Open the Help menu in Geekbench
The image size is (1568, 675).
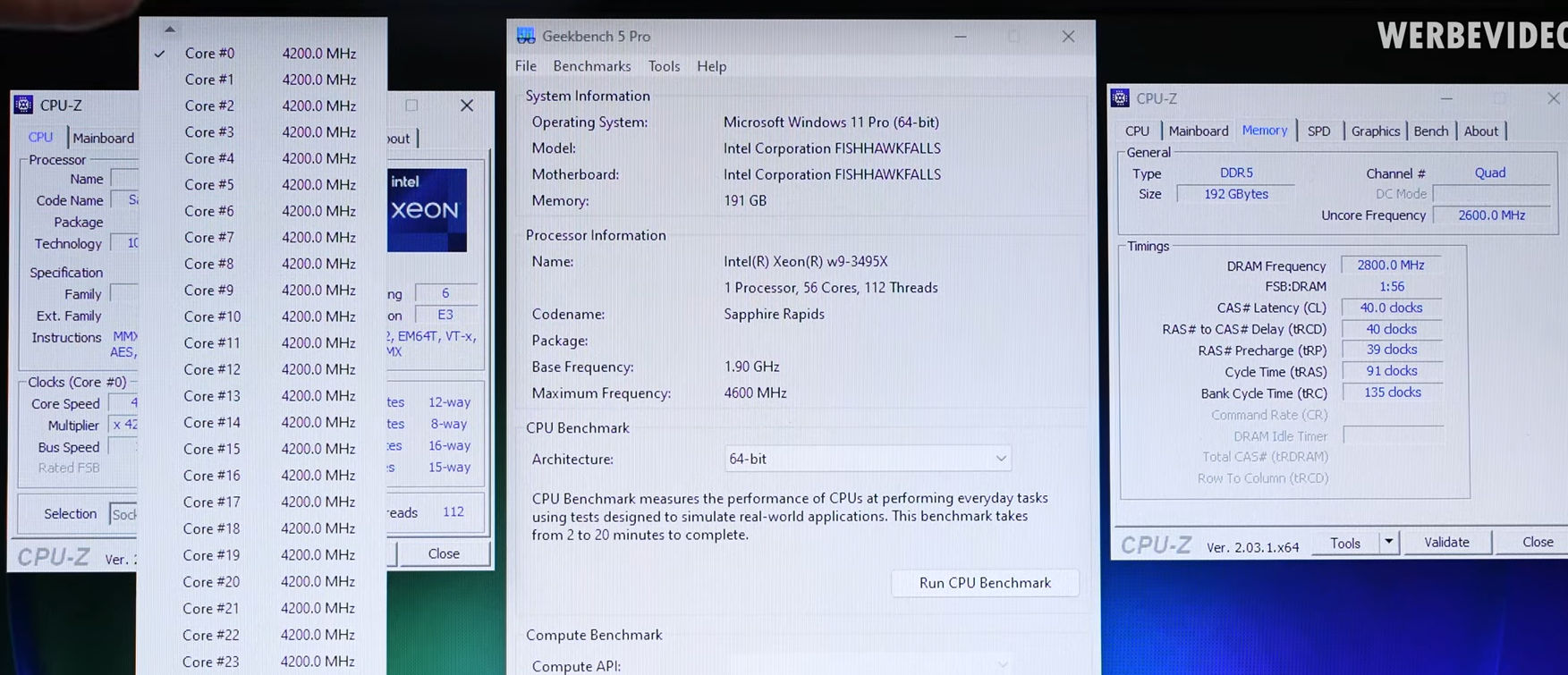712,66
